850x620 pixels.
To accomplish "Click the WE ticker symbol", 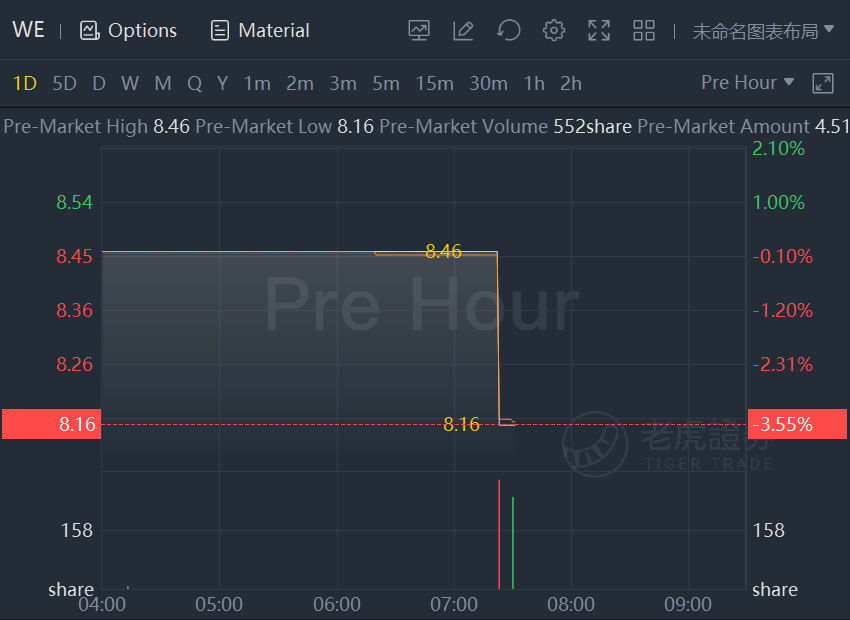I will [x=28, y=30].
